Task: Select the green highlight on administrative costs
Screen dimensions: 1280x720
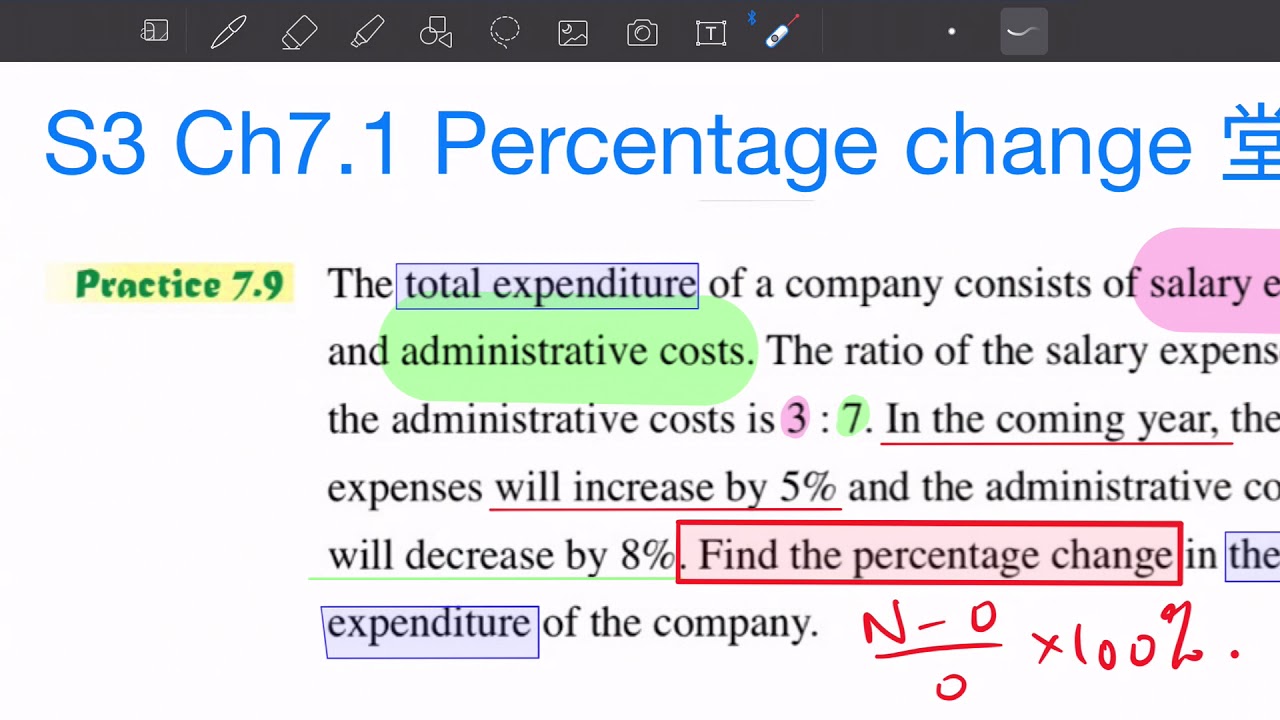Action: pyautogui.click(x=567, y=352)
